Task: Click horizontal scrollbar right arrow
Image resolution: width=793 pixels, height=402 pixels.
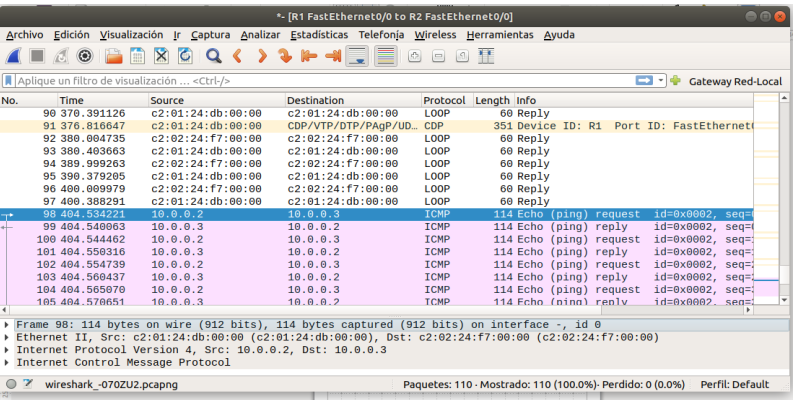Action: 749,310
